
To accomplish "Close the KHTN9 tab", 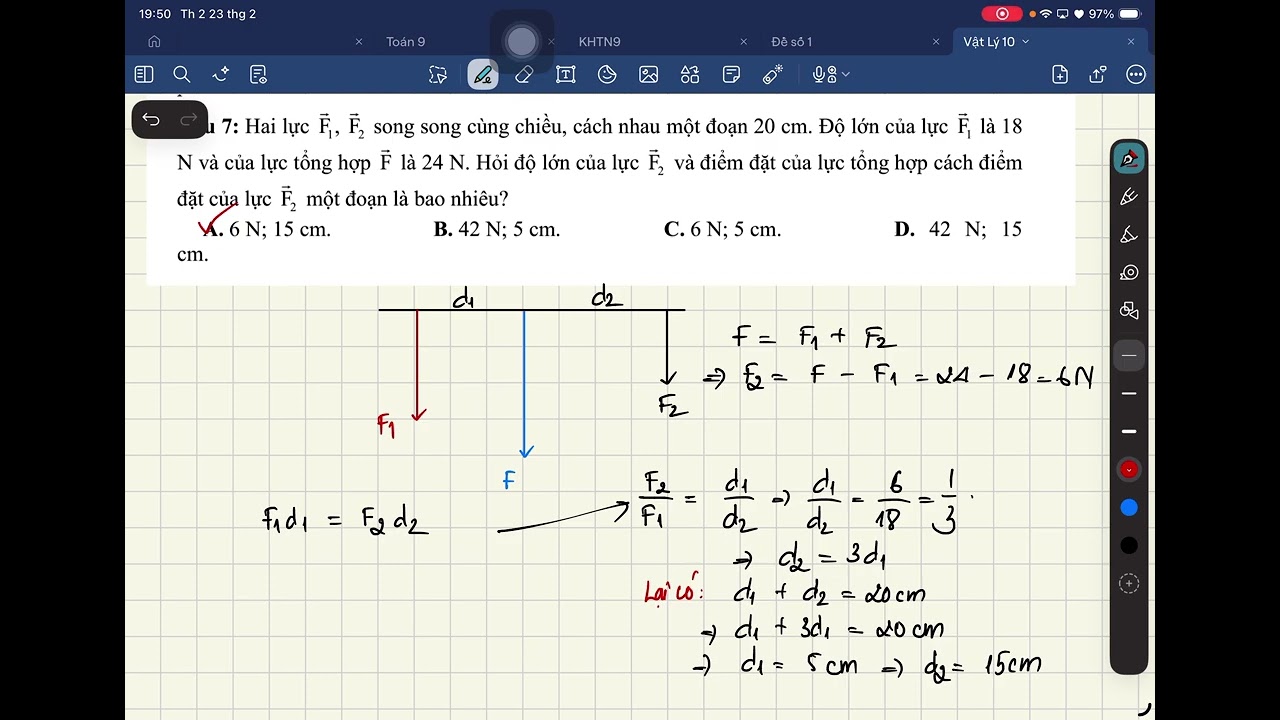I will [743, 42].
